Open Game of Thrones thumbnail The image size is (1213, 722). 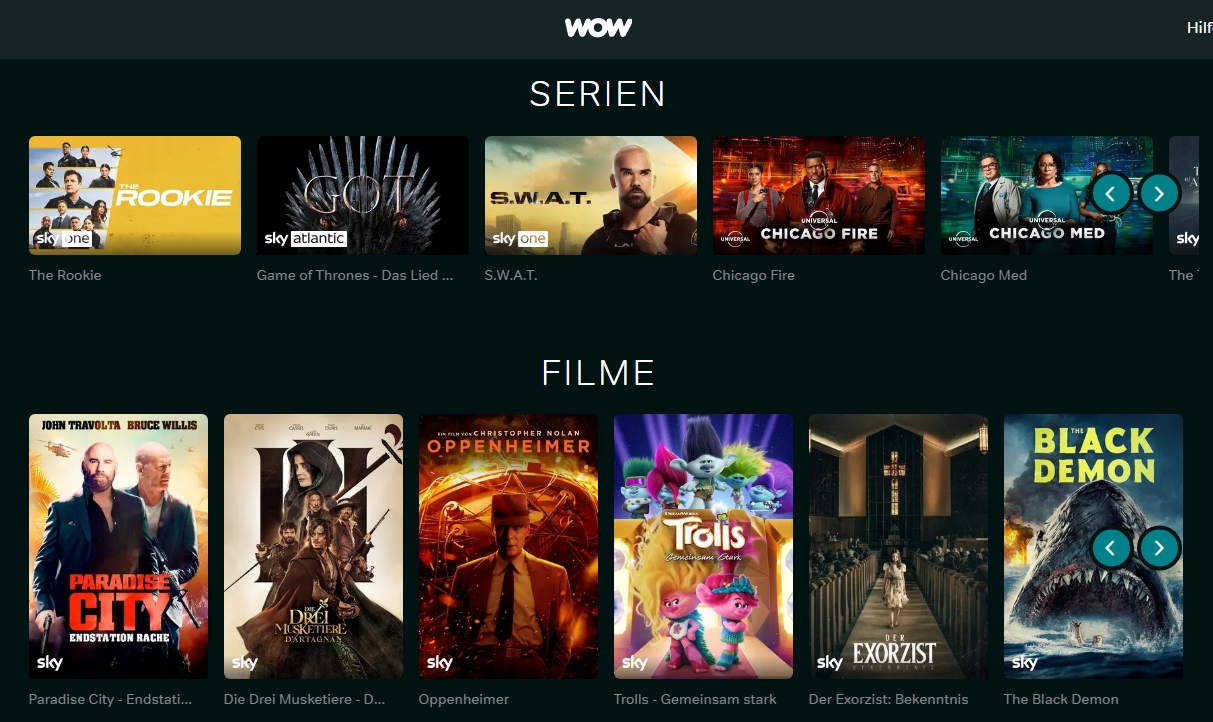(363, 195)
